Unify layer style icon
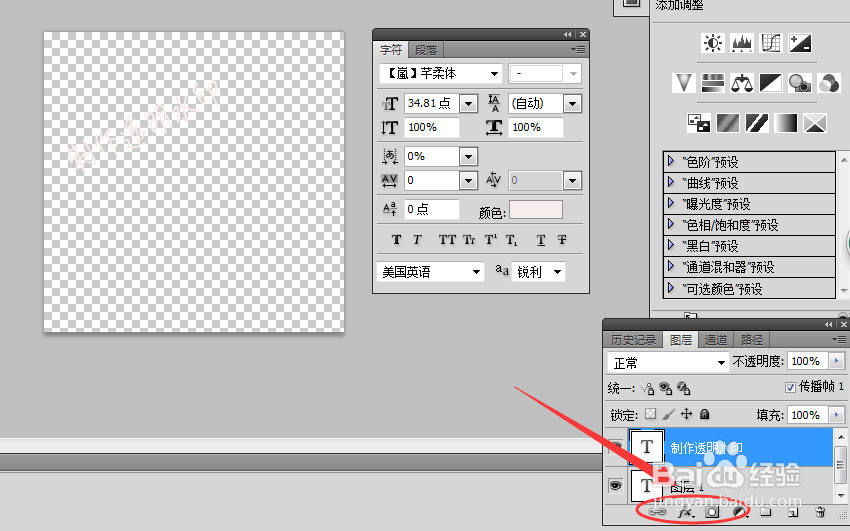The width and height of the screenshot is (850, 531). (x=683, y=388)
